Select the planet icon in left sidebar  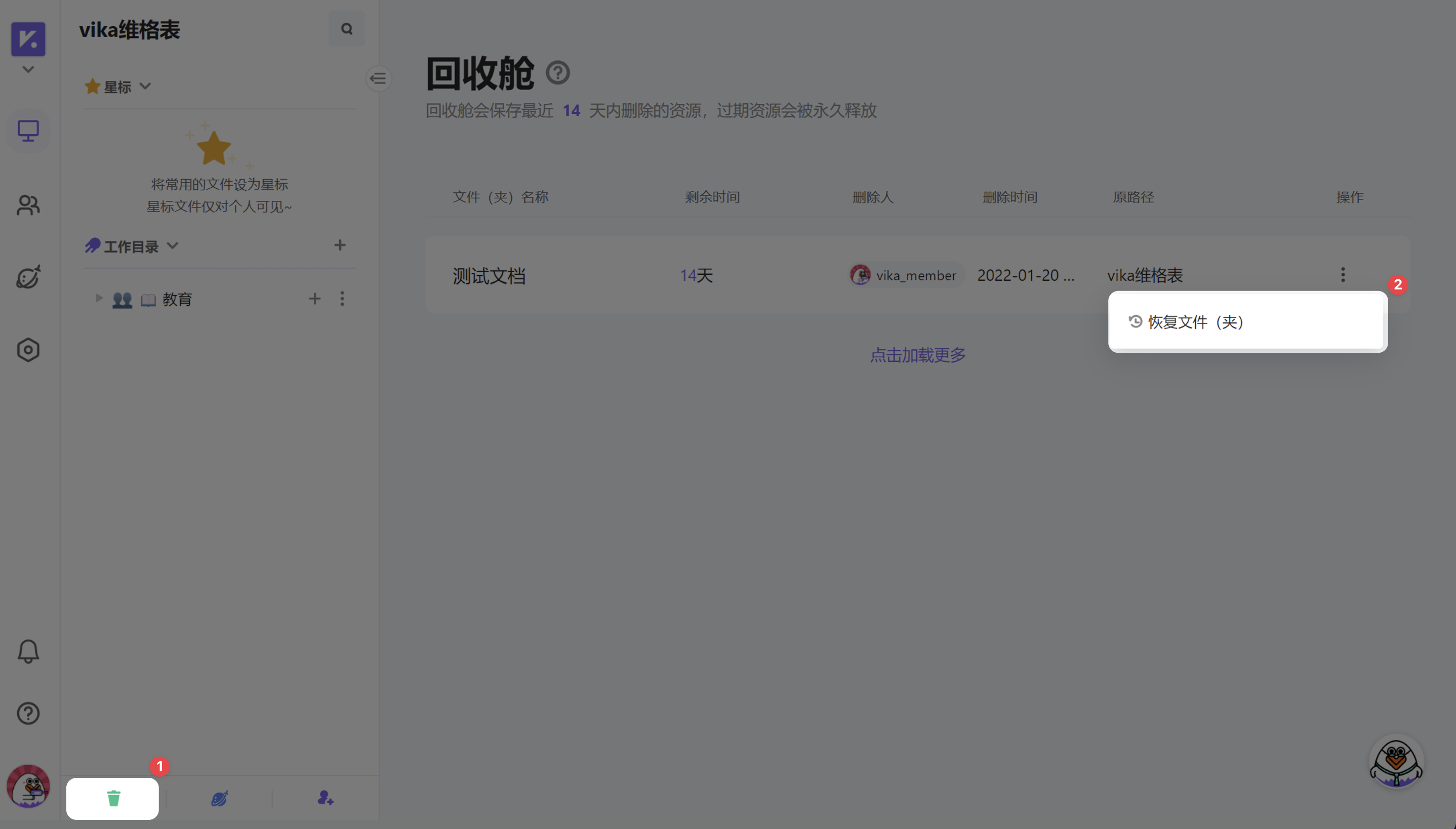[x=28, y=277]
